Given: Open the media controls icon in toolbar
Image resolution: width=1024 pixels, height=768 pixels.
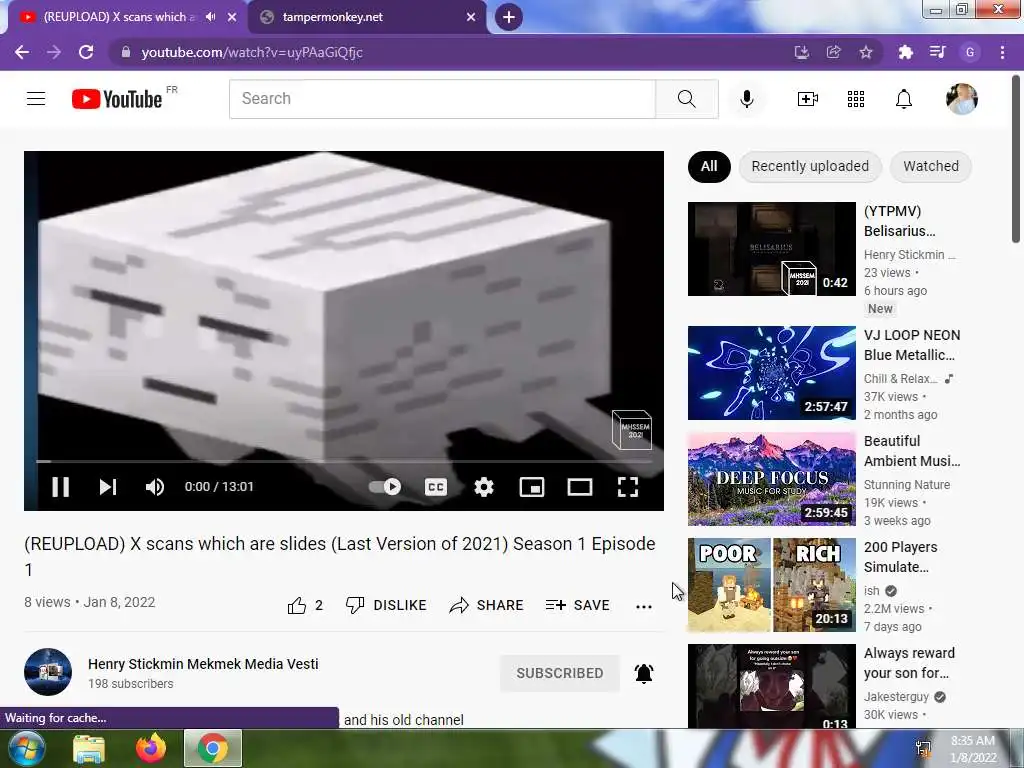Looking at the screenshot, I should (938, 52).
